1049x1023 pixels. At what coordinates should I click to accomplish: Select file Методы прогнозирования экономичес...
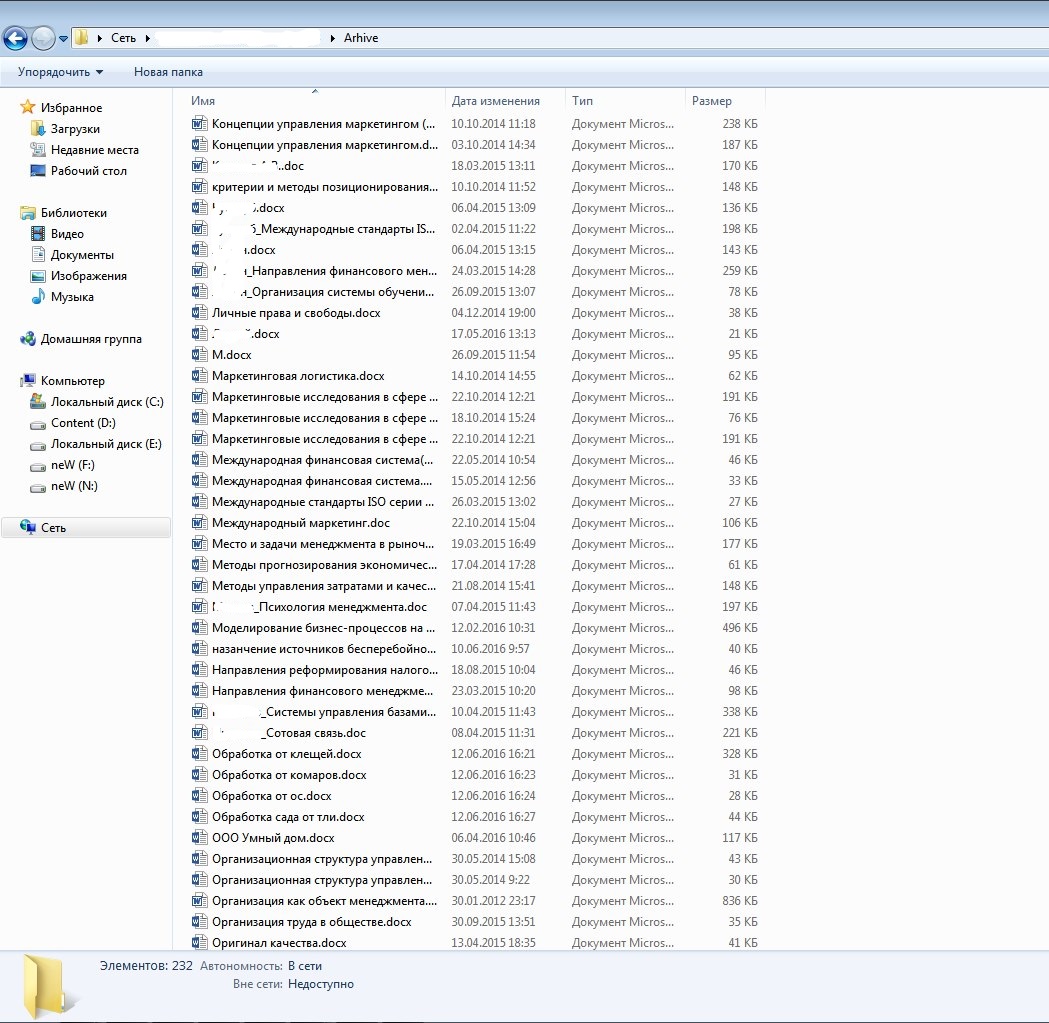pos(324,565)
